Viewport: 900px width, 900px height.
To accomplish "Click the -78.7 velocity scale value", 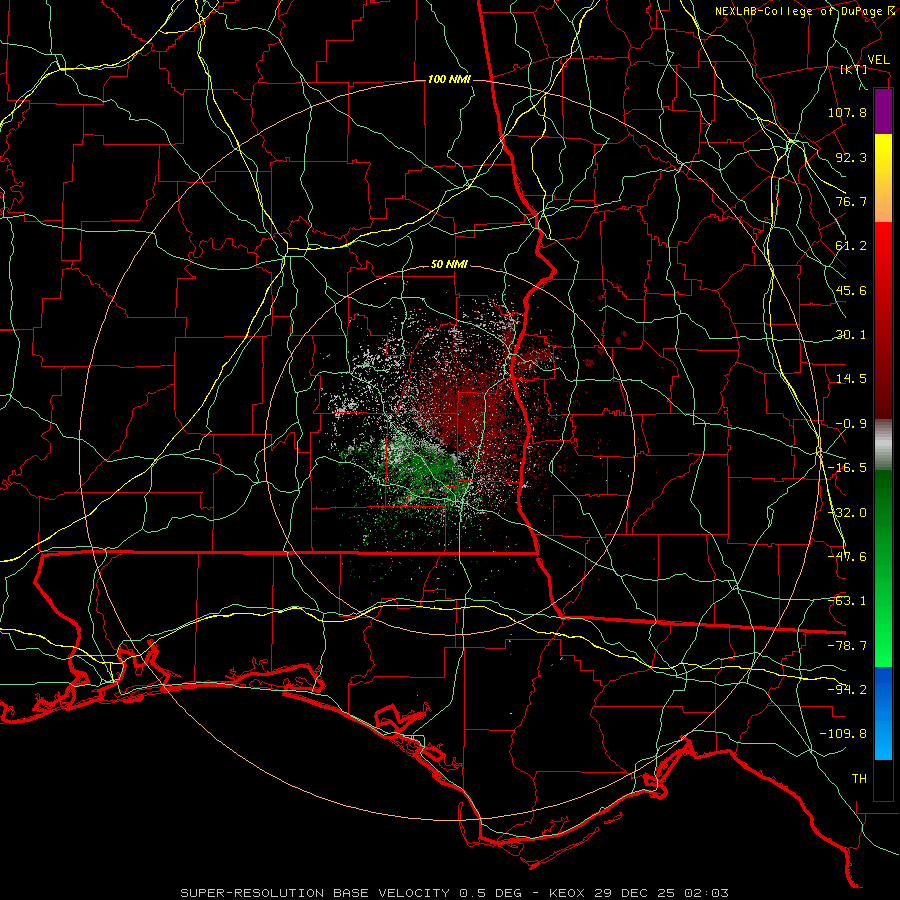I will [x=847, y=646].
